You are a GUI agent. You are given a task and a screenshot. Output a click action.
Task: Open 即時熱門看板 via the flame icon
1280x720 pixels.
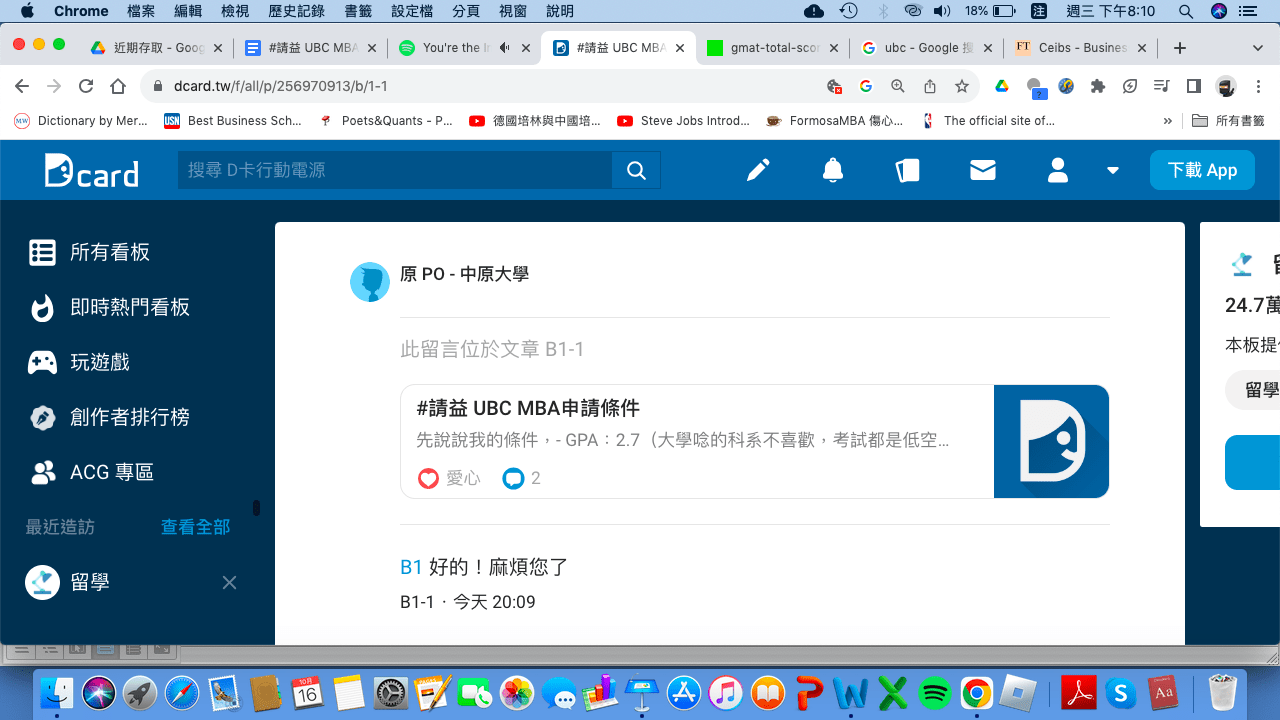(43, 307)
